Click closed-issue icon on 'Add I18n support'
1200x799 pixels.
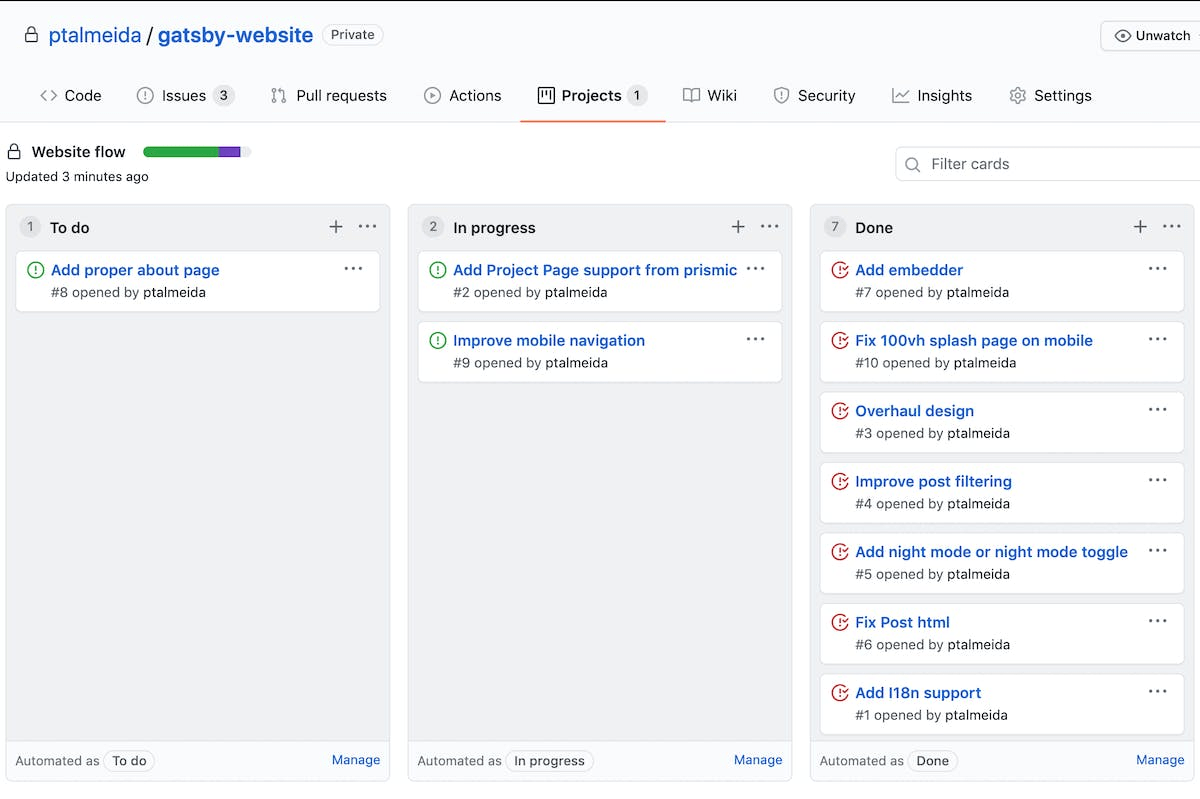(840, 693)
